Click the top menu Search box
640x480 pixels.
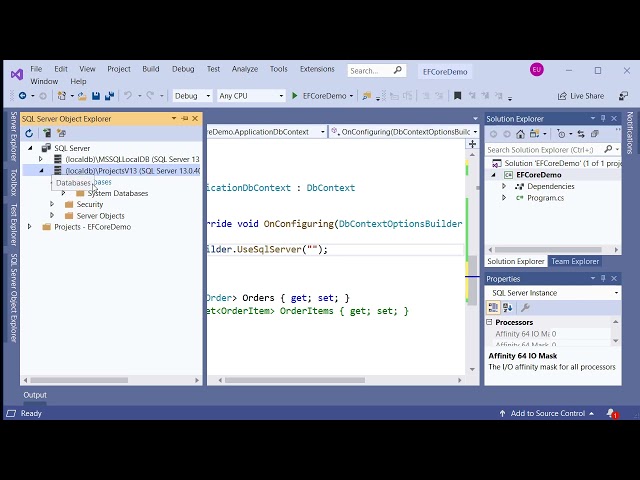click(376, 71)
